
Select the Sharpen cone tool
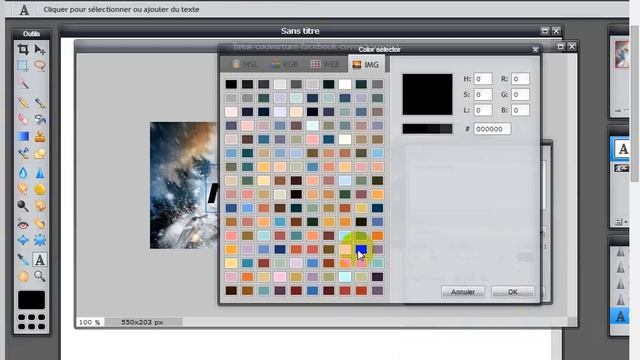40,173
